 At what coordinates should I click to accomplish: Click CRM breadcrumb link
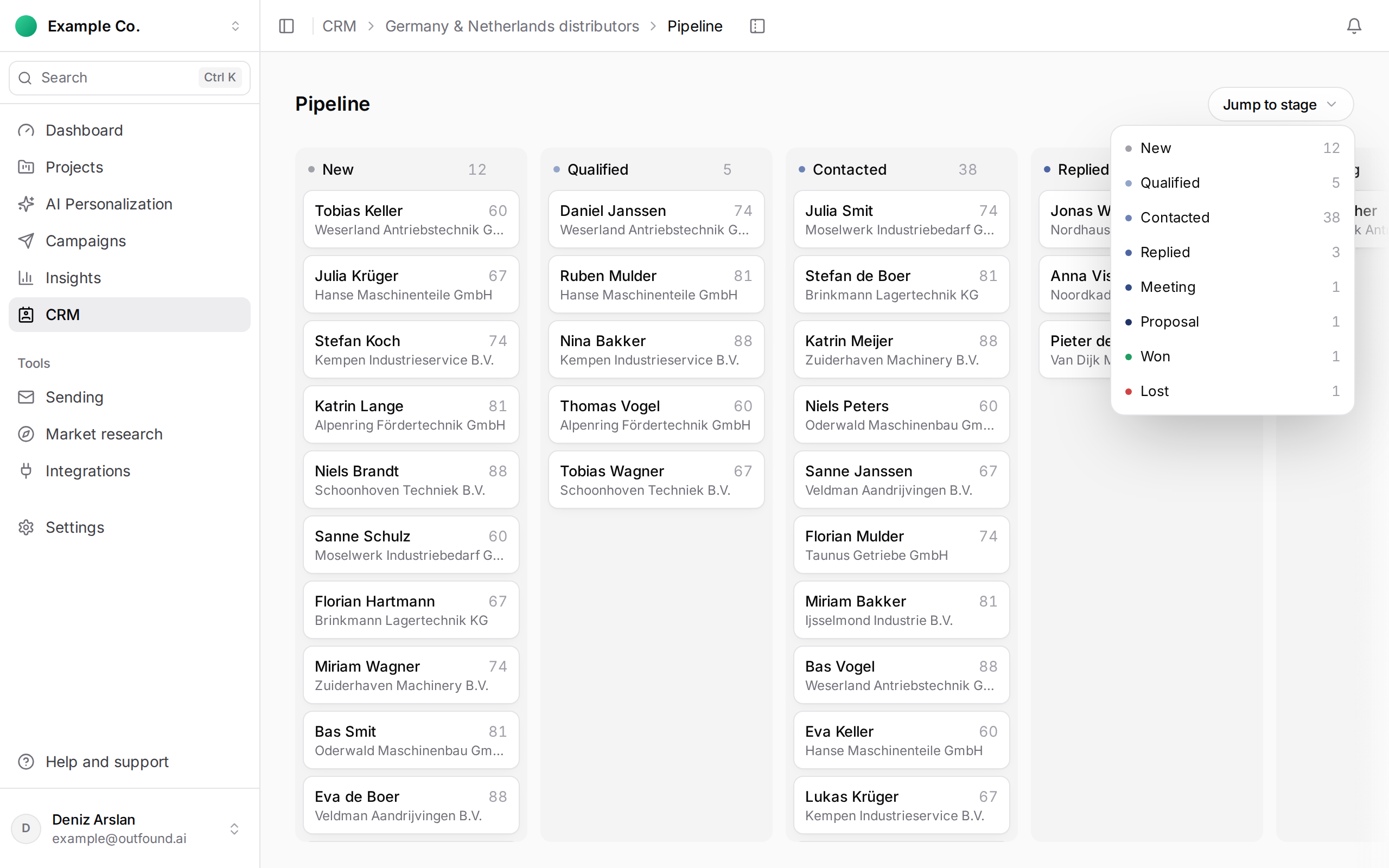coord(339,26)
